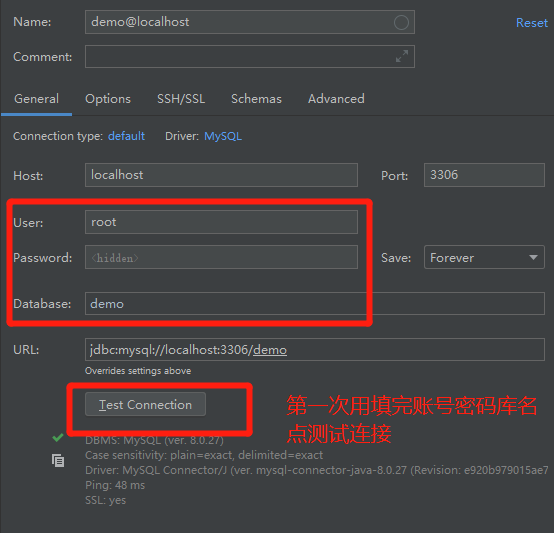Focus the User field containing root
This screenshot has width=554, height=533.
(x=221, y=222)
